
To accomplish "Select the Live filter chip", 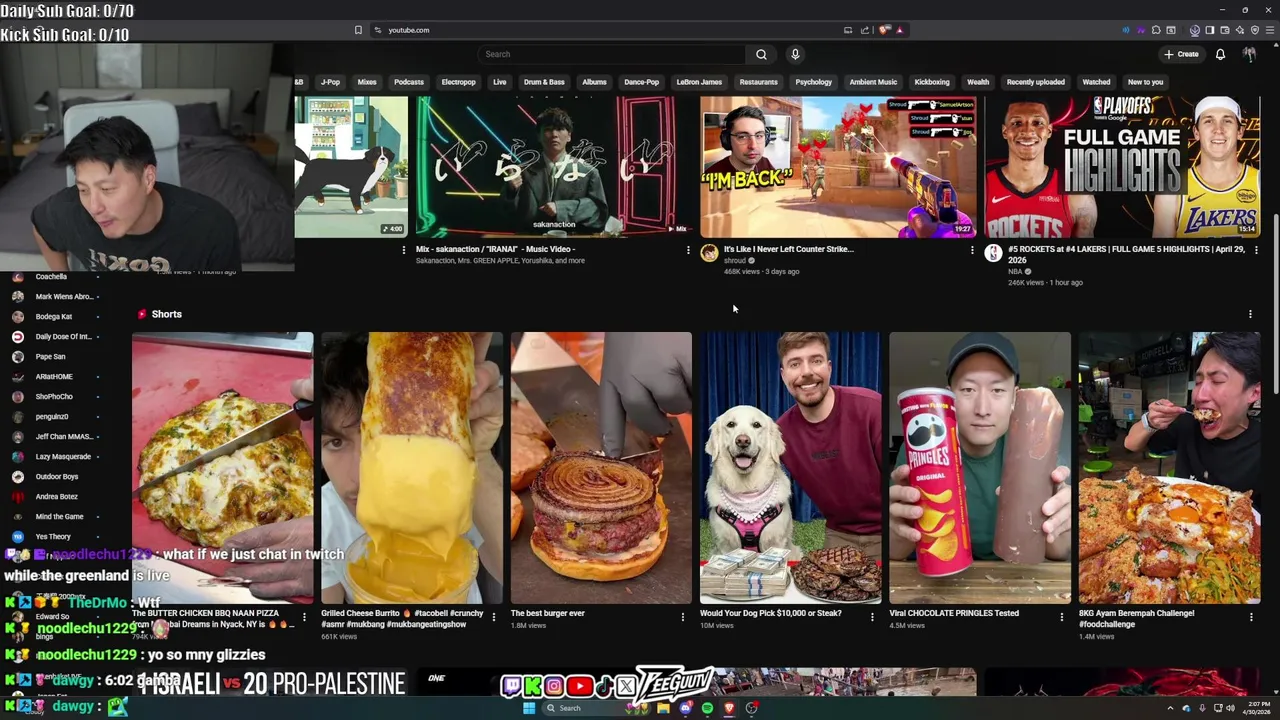I will (x=500, y=82).
